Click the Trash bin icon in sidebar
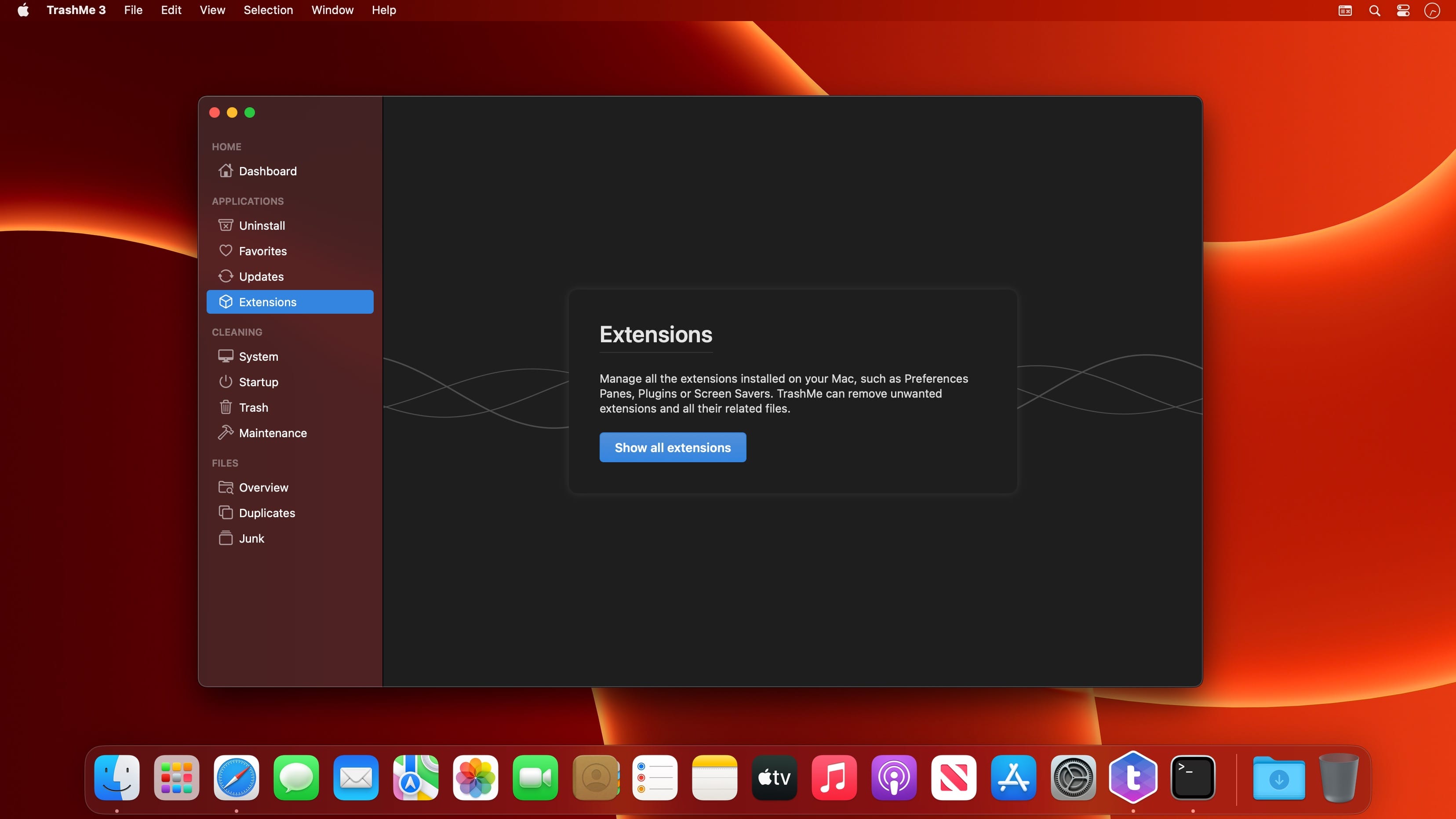Viewport: 1456px width, 819px height. coord(226,407)
